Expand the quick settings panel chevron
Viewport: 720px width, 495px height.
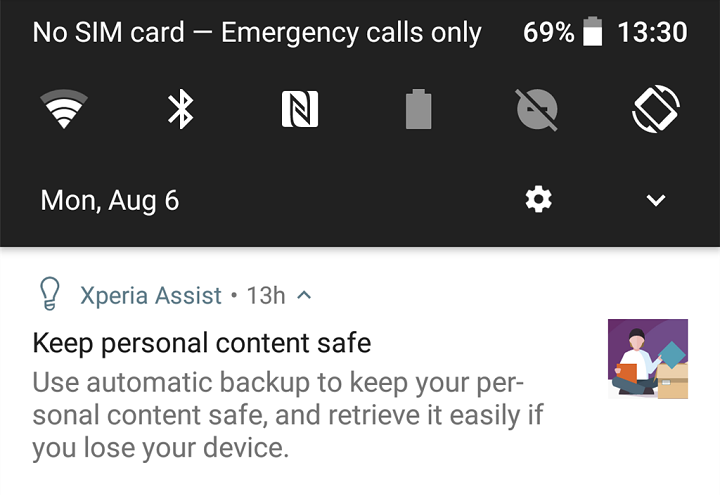click(x=656, y=200)
